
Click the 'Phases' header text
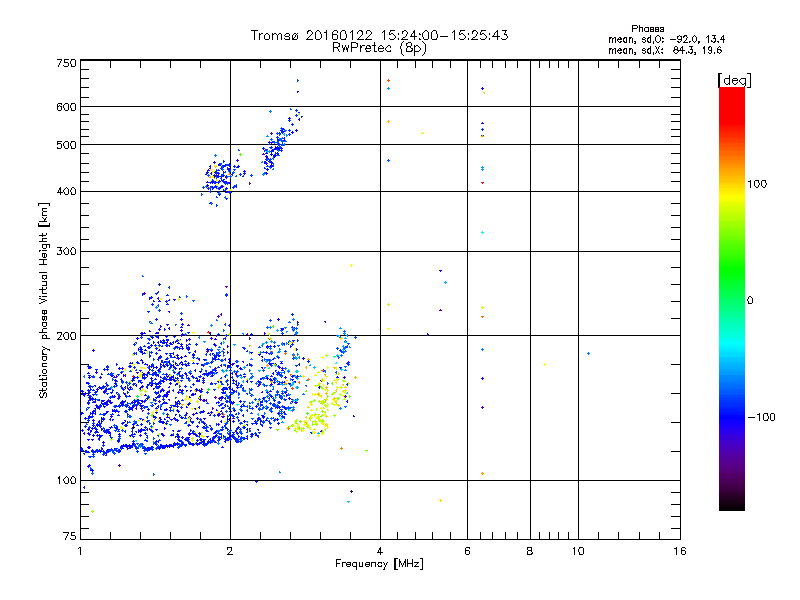647,29
